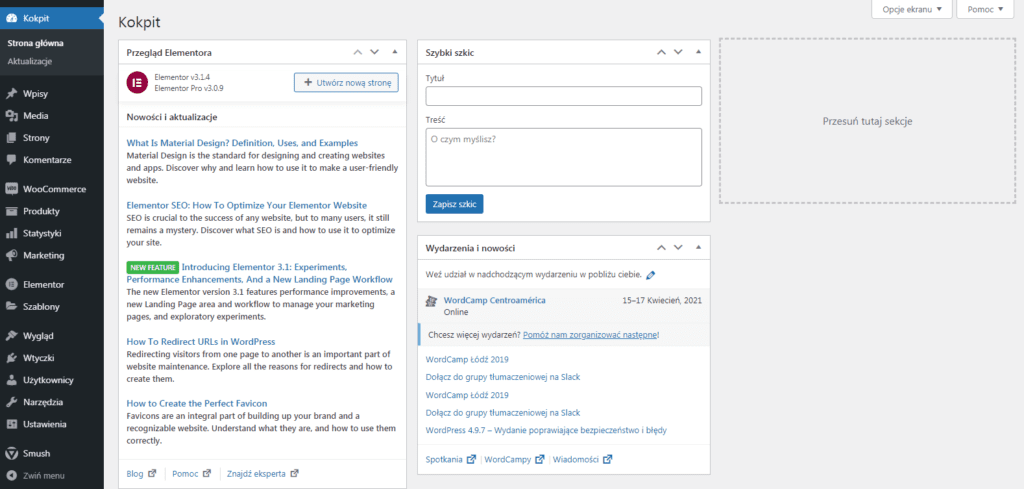Move Przegląd Elementora widget up
1024x489 pixels.
tap(357, 52)
